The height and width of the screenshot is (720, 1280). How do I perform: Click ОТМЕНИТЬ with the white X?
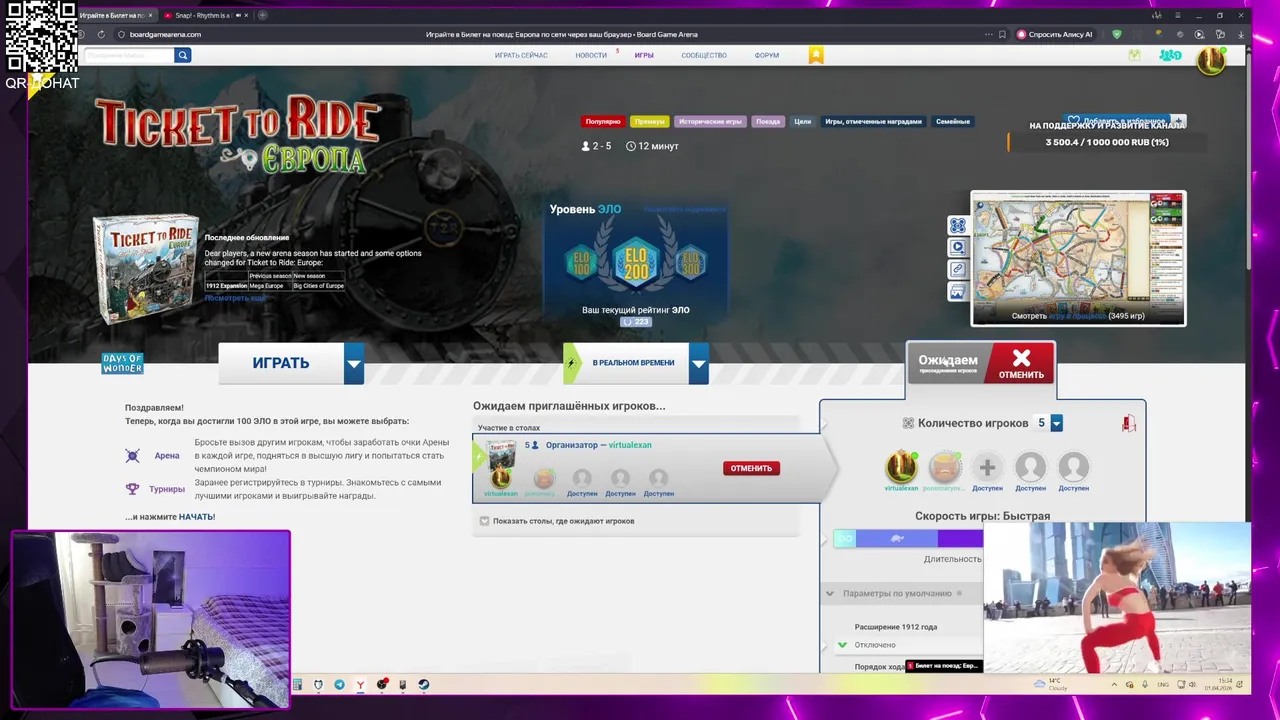tap(1020, 363)
